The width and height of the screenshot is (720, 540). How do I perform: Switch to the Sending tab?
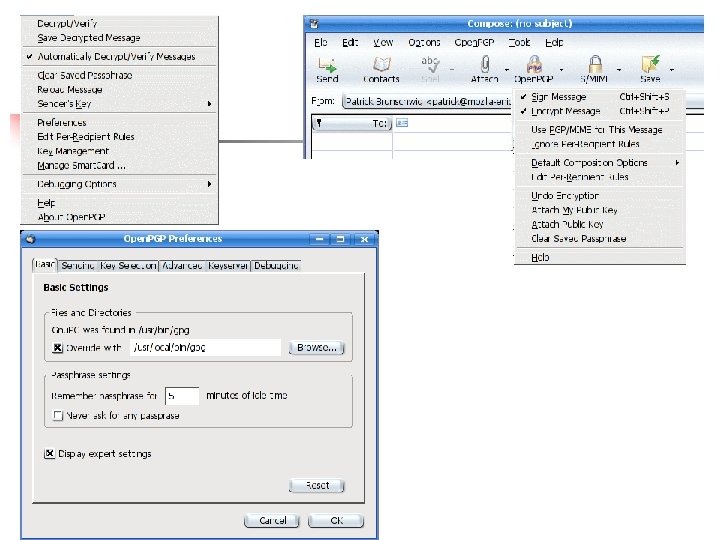coord(78,265)
